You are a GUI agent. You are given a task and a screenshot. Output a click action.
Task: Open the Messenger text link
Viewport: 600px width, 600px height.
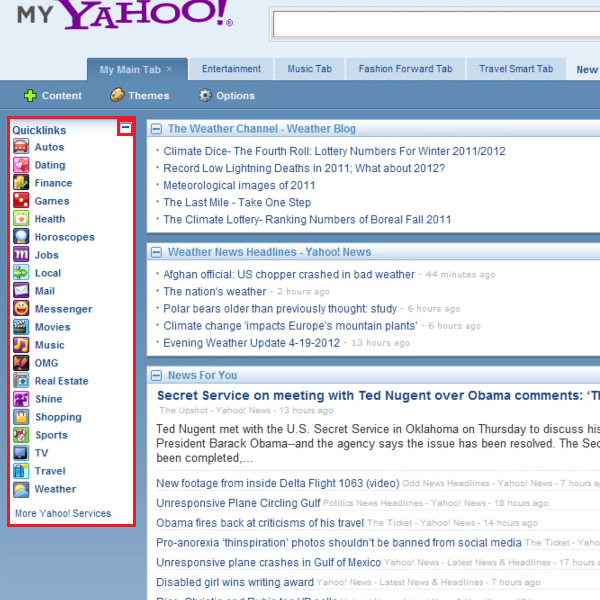click(64, 309)
